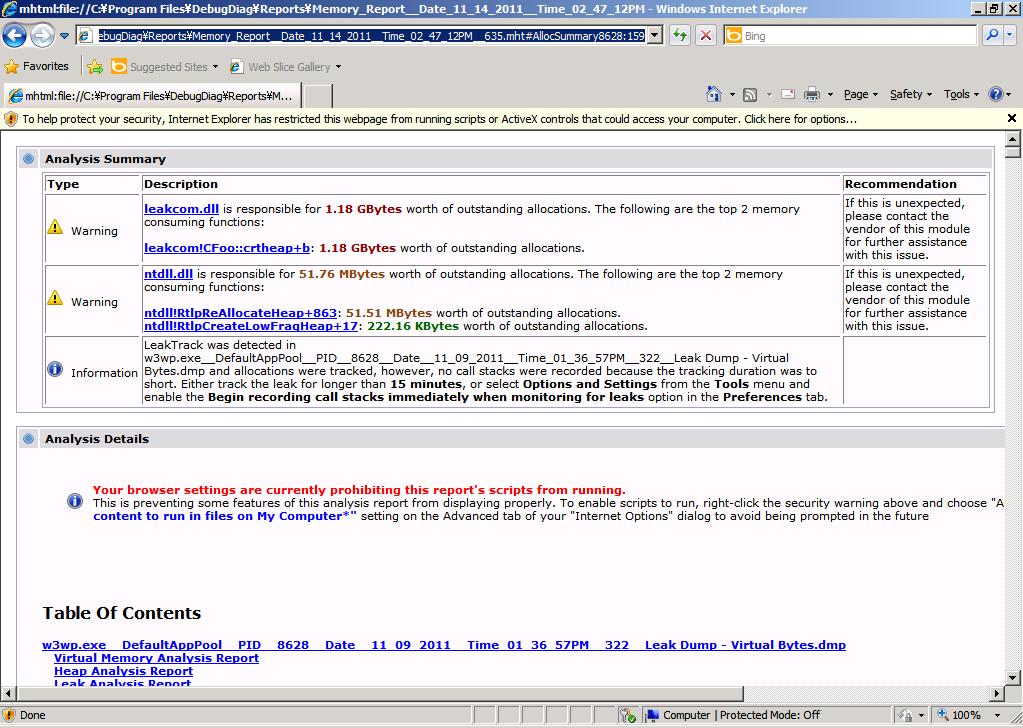Screen dimensions: 1023x728
Task: Click in the Bing search box
Action: pos(857,36)
